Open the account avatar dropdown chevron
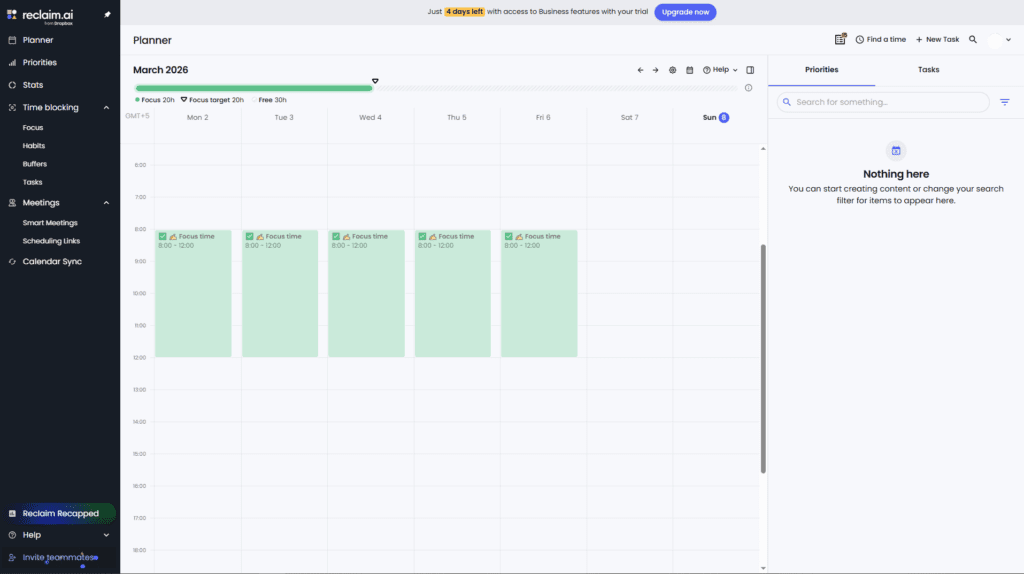Image resolution: width=1024 pixels, height=574 pixels. tap(1008, 40)
